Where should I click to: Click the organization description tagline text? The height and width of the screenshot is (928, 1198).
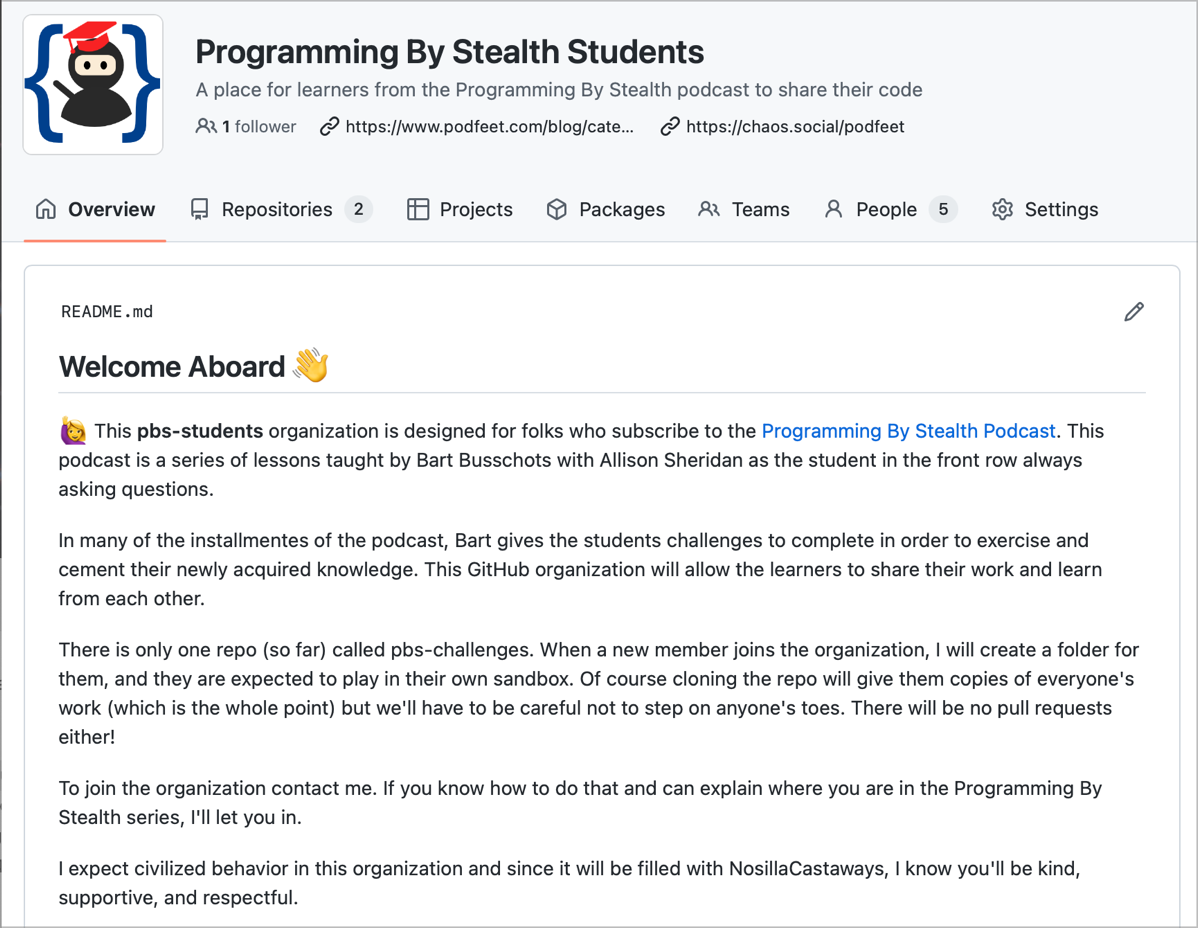(x=559, y=89)
